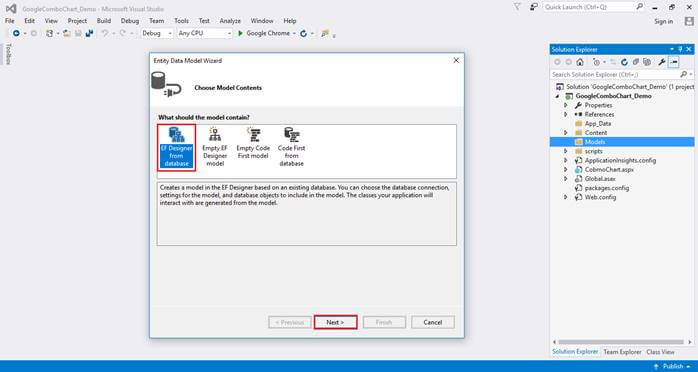Click the Next button in the wizard
The width and height of the screenshot is (698, 372).
pyautogui.click(x=335, y=322)
